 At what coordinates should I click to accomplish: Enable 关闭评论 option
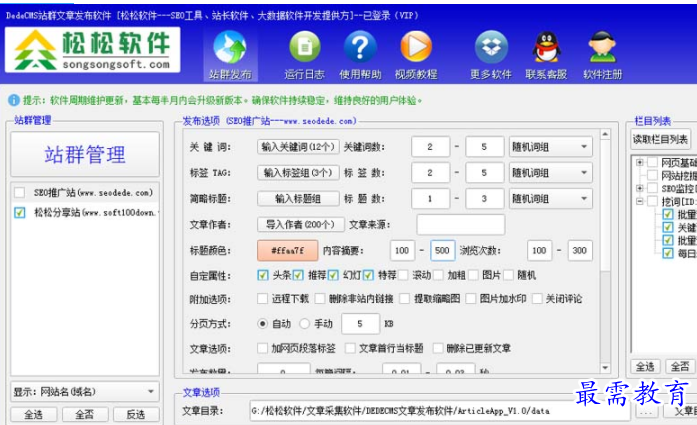[537, 299]
